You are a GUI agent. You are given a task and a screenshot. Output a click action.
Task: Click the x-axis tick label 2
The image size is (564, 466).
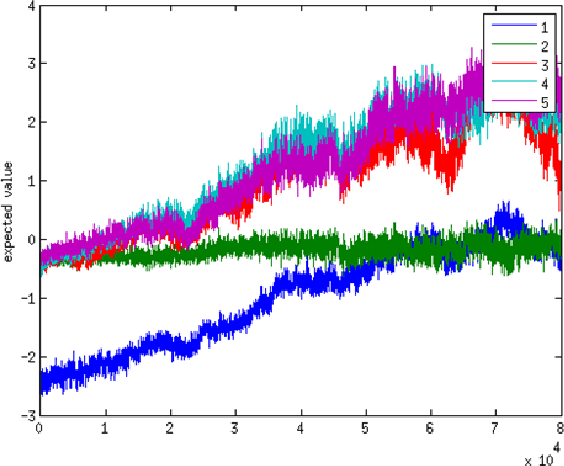pos(170,428)
